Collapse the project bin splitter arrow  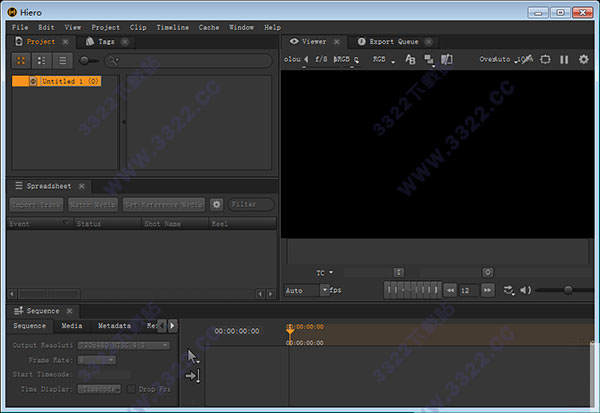(123, 122)
